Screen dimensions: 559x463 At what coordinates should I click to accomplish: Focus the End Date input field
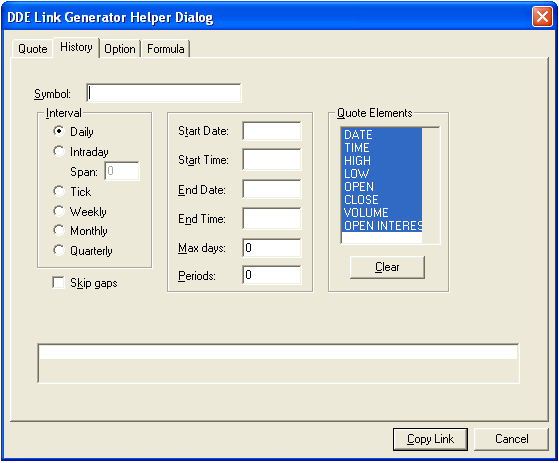[x=272, y=189]
